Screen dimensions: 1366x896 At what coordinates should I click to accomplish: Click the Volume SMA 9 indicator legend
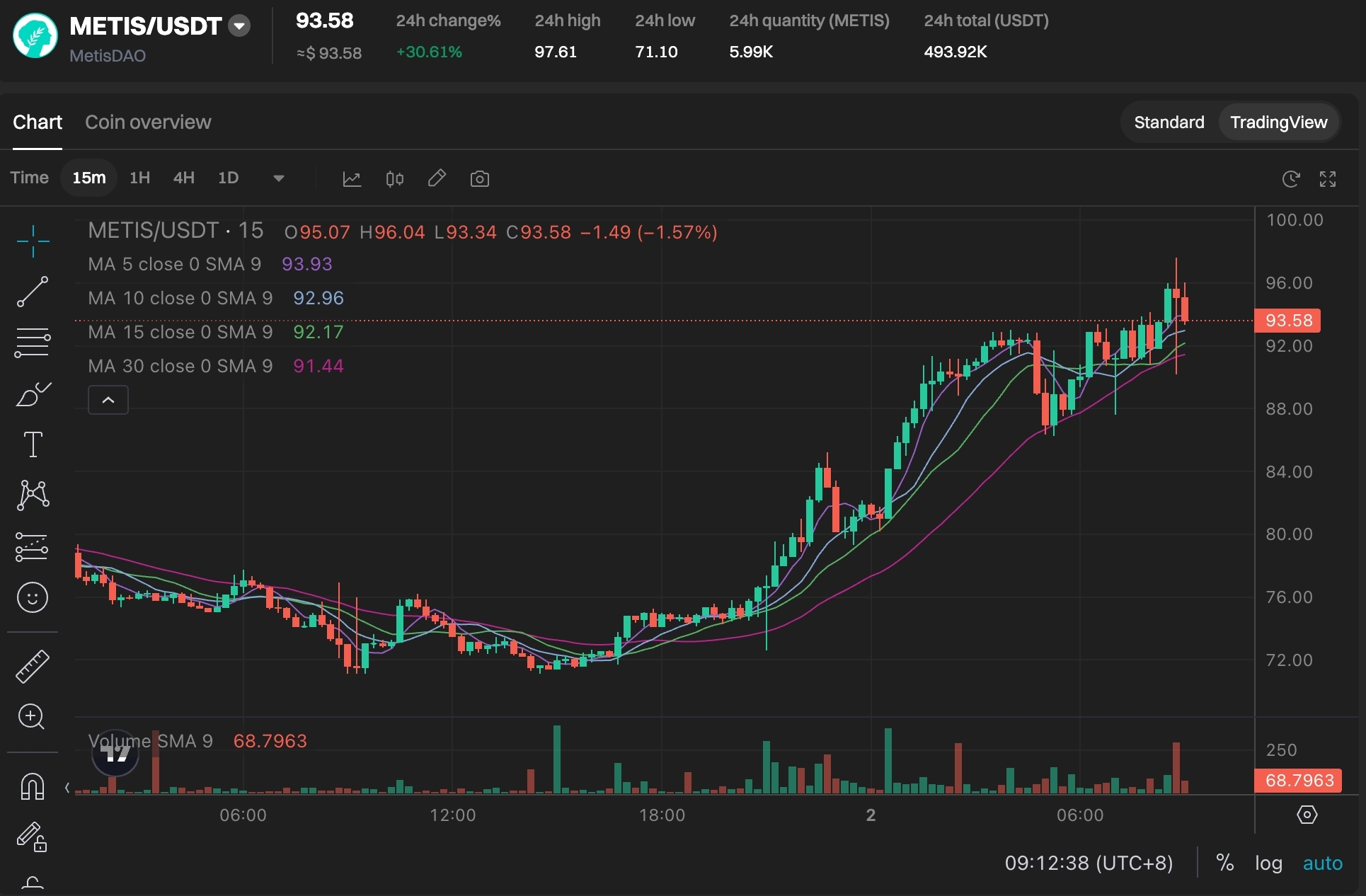[x=197, y=741]
